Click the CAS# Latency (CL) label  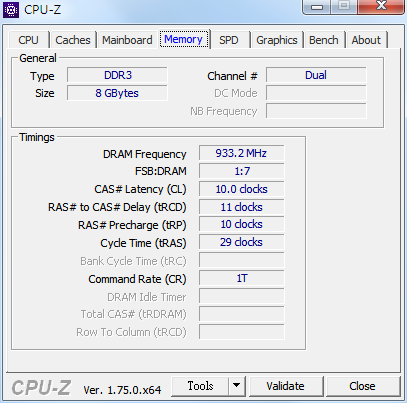[x=140, y=189]
